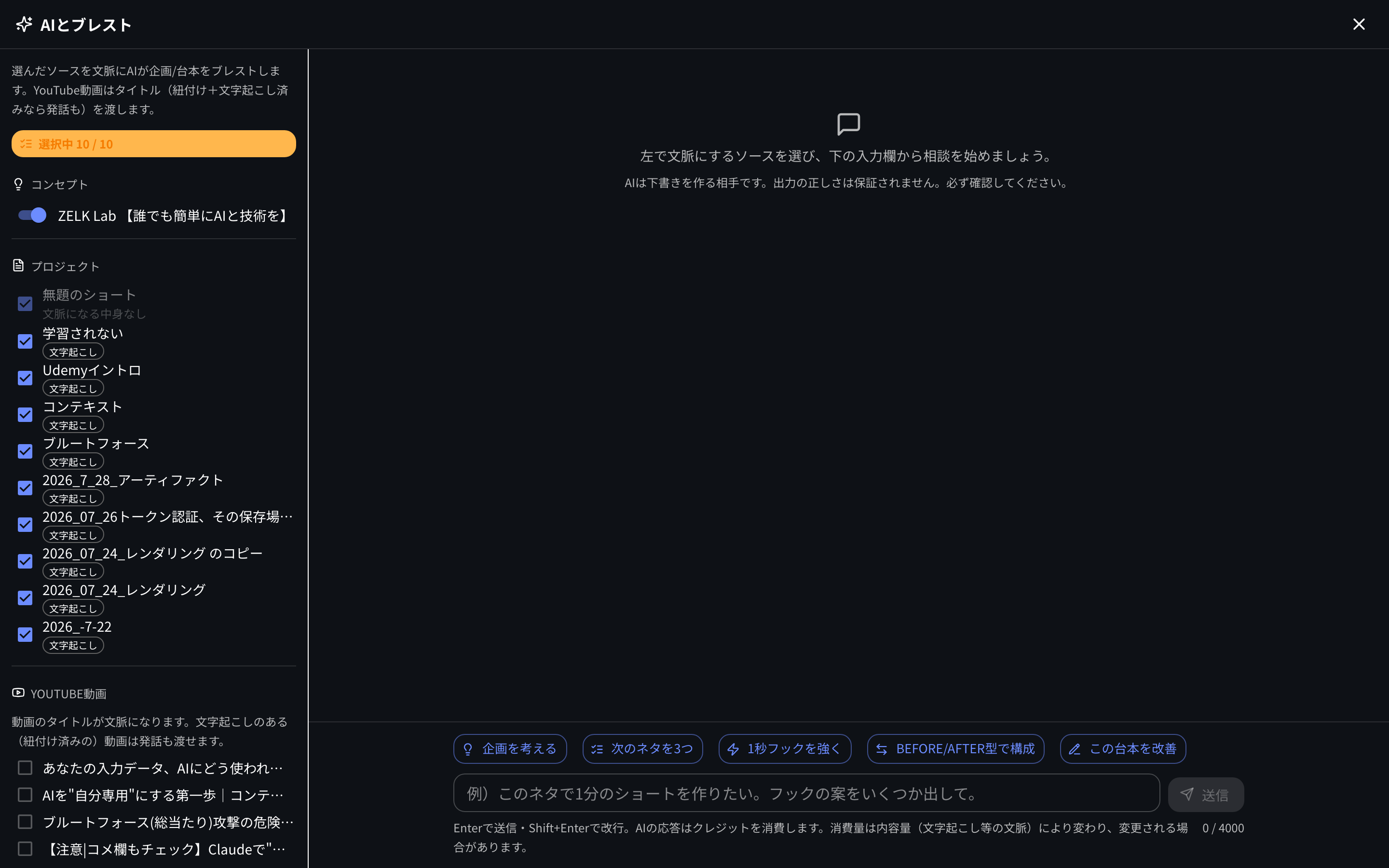Uncheck the 2026_-7-22 project checkbox
This screenshot has width=1389, height=868.
(x=25, y=635)
